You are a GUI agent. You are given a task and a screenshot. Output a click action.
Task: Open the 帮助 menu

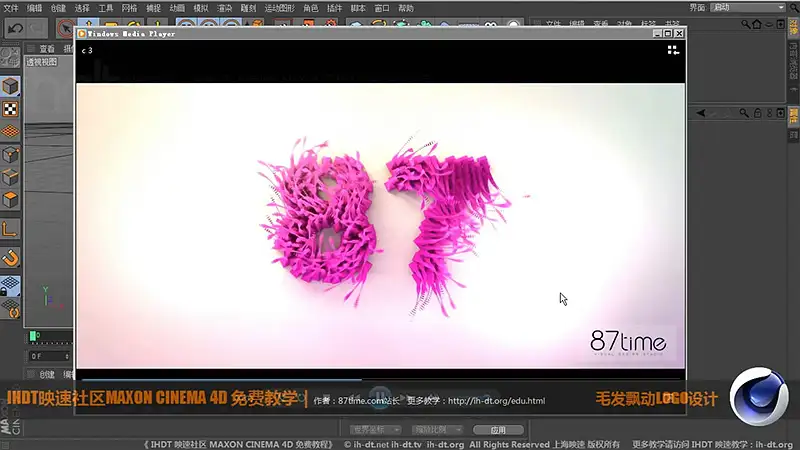406,8
